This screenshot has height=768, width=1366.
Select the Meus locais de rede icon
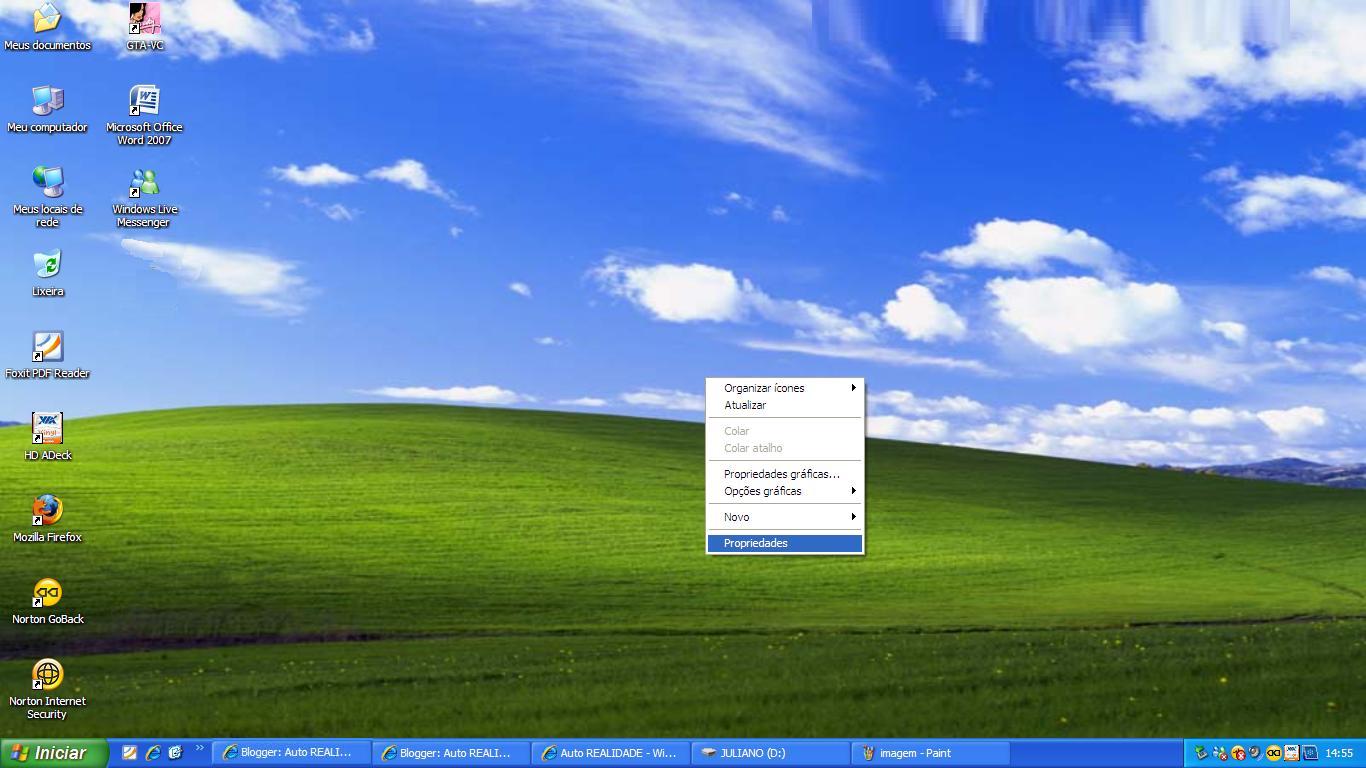click(47, 197)
